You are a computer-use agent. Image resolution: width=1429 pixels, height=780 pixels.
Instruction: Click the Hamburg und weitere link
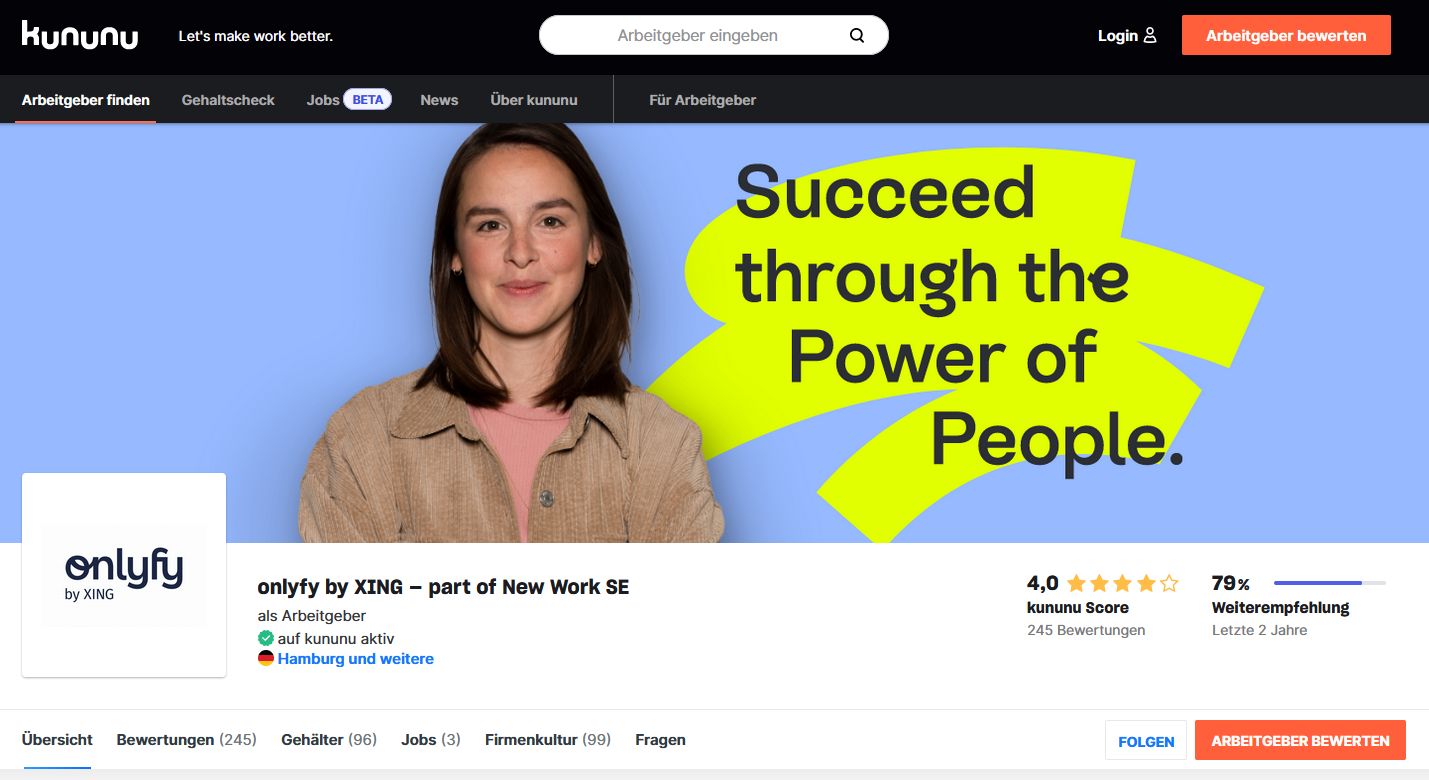356,659
